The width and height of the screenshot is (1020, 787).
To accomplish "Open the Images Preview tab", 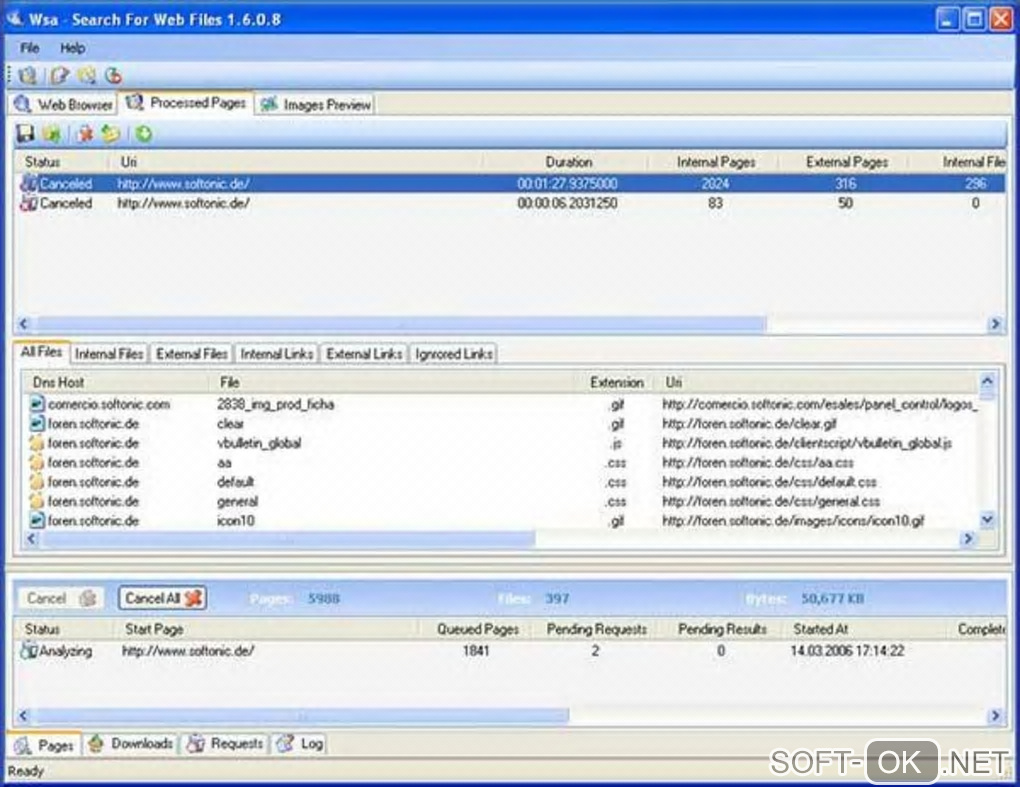I will (315, 104).
